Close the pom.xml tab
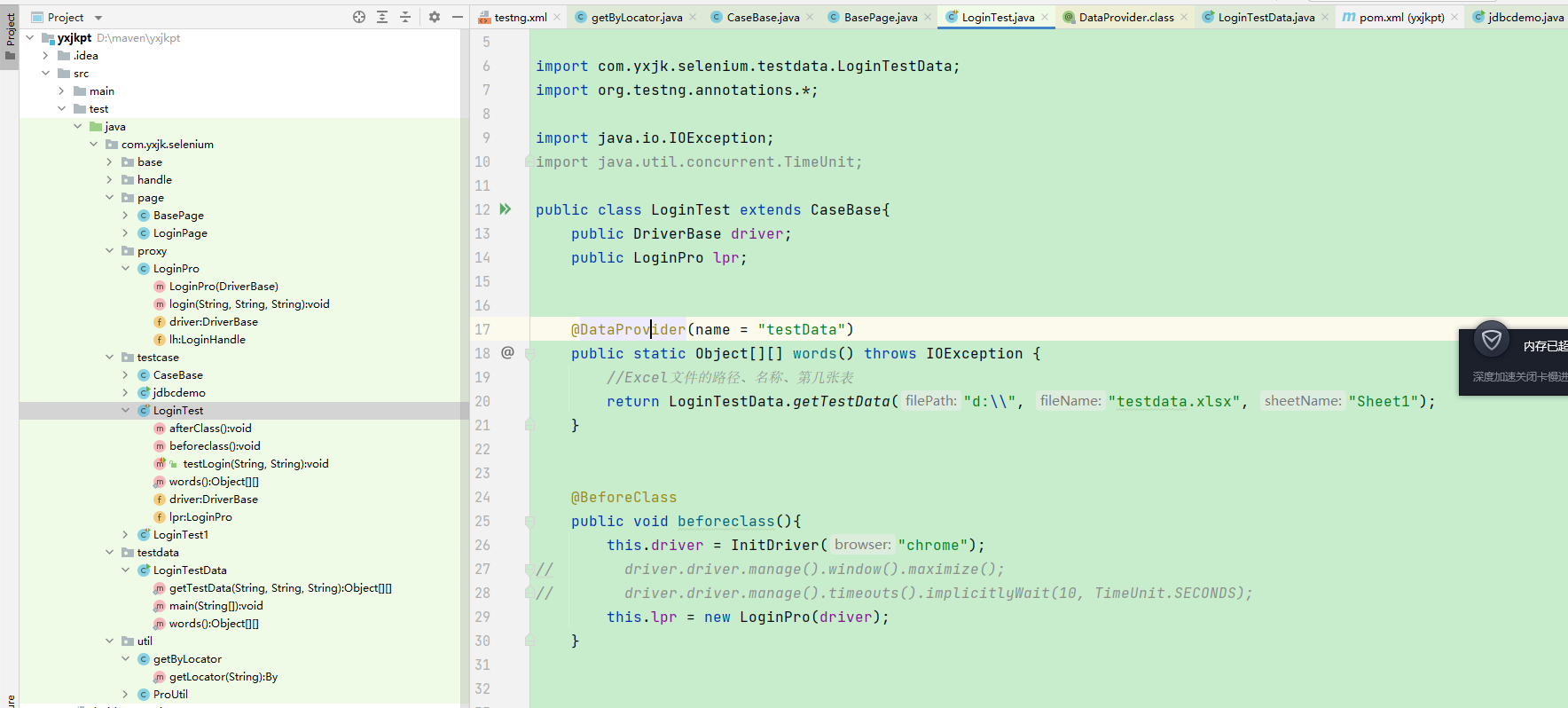Image resolution: width=1568 pixels, height=708 pixels. click(1454, 17)
